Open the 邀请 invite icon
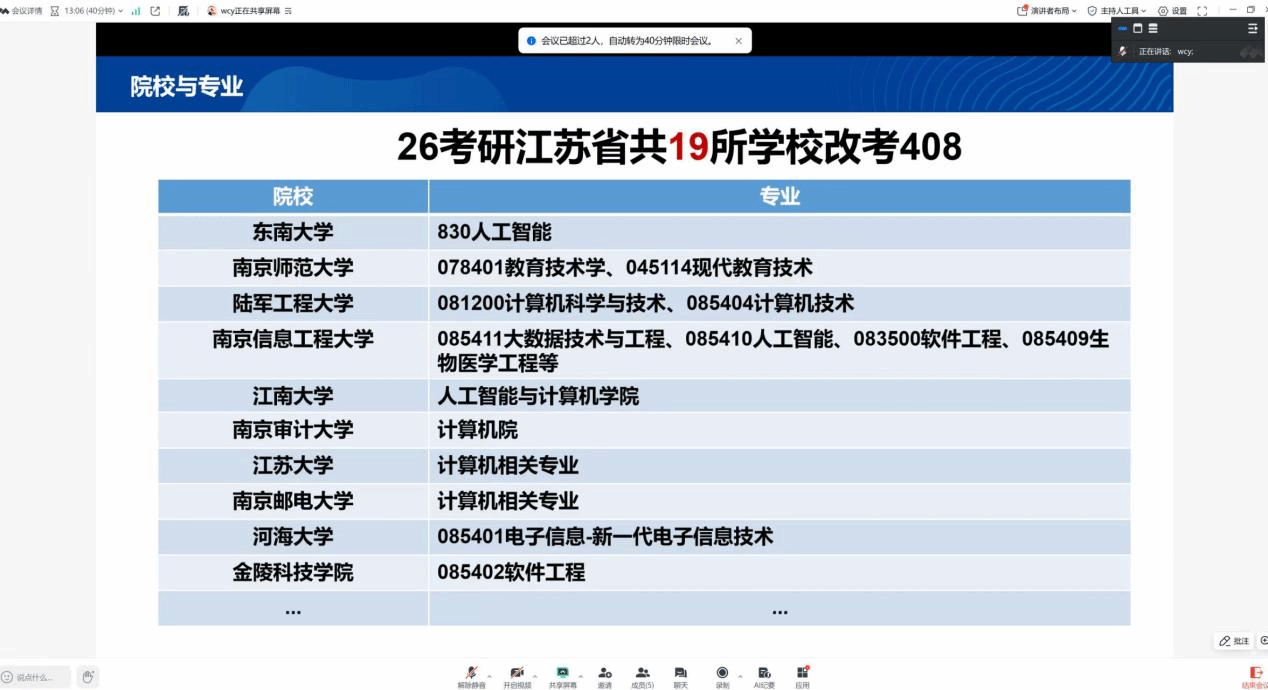Image resolution: width=1268 pixels, height=690 pixels. 605,674
